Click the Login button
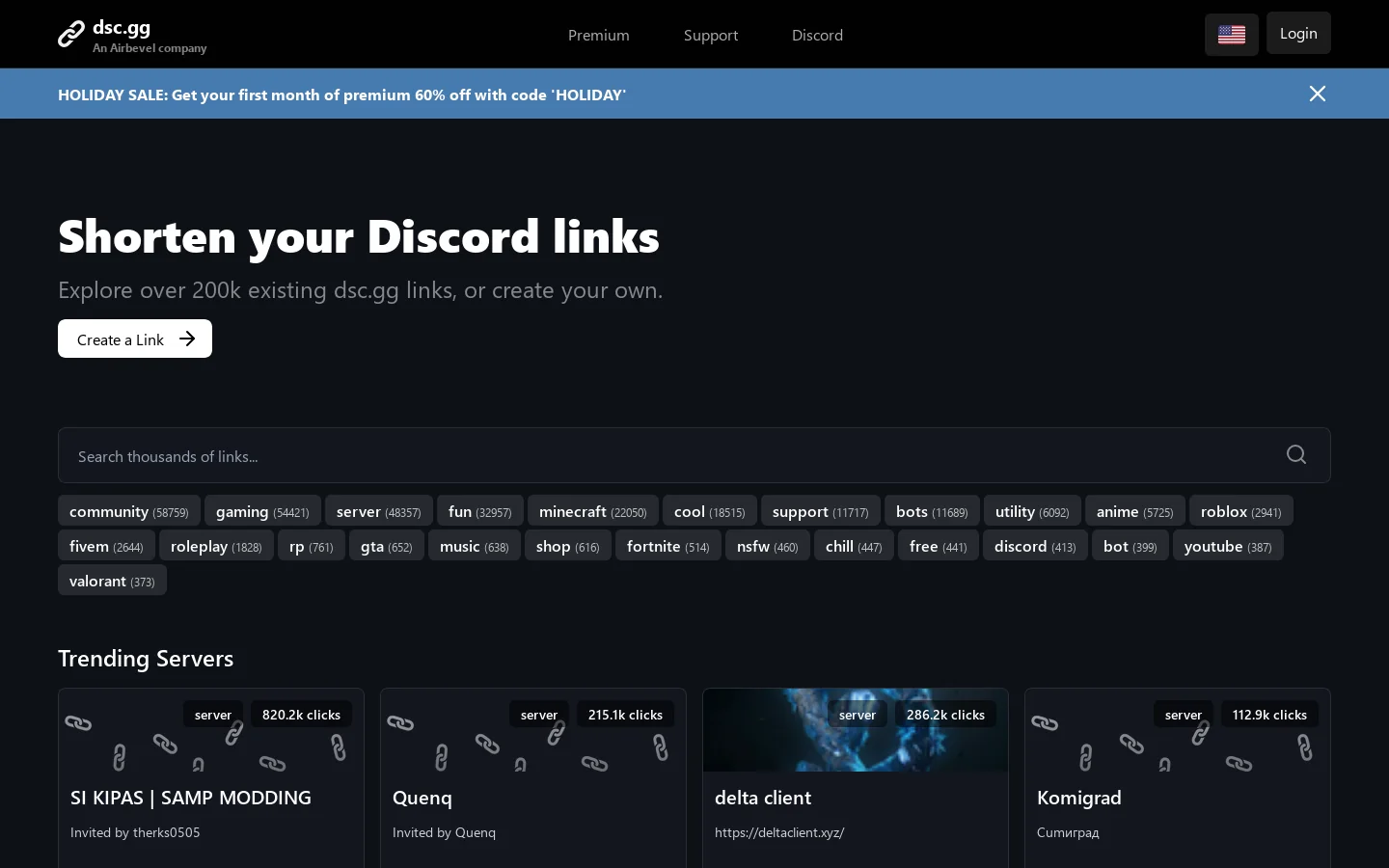Image resolution: width=1389 pixels, height=868 pixels. pyautogui.click(x=1298, y=33)
